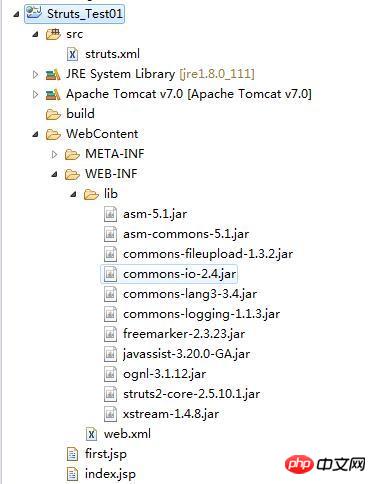Click the struts2-core jar file icon
376x484 pixels.
point(110,394)
